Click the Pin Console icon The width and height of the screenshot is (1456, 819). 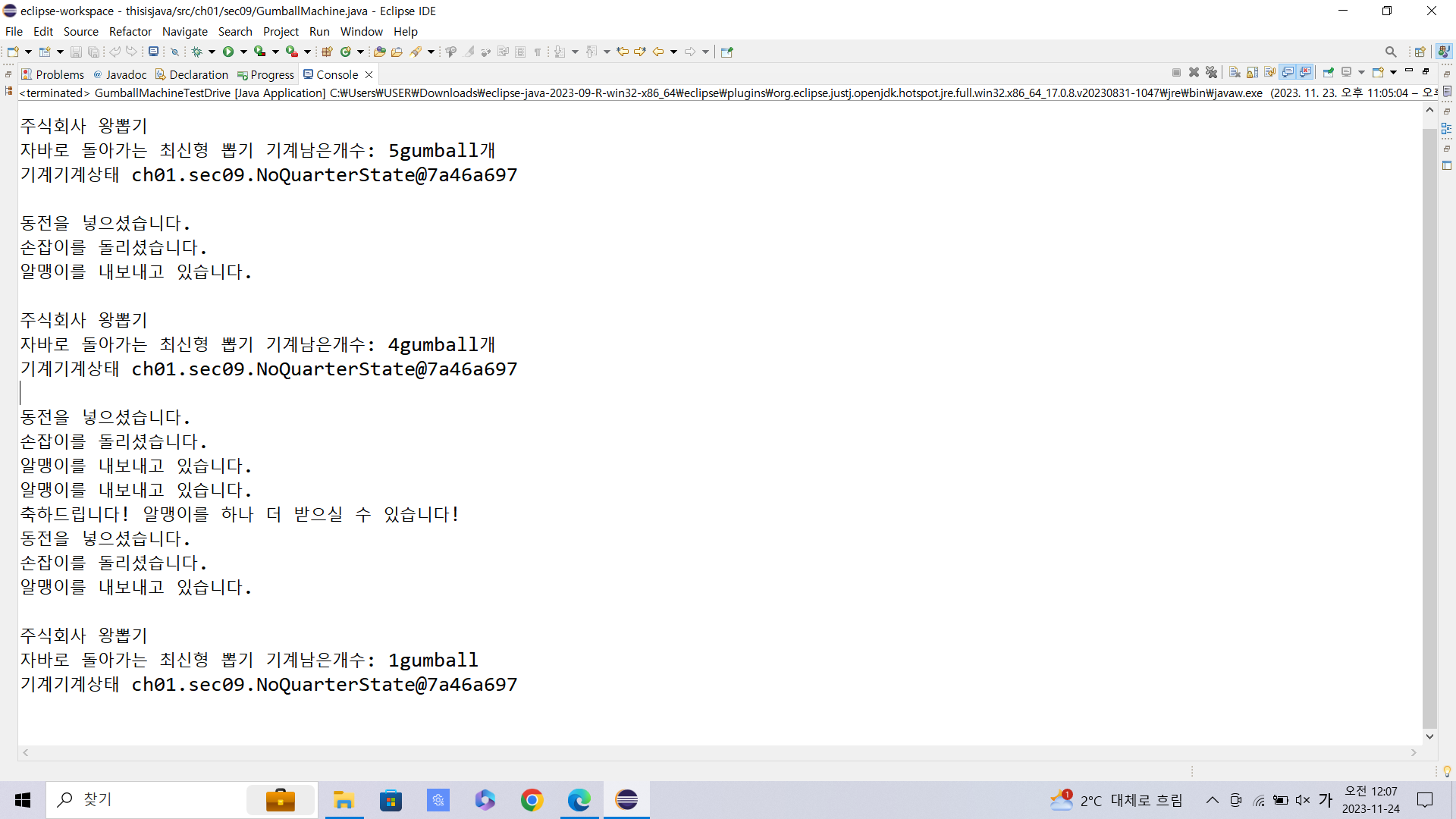pyautogui.click(x=1328, y=72)
